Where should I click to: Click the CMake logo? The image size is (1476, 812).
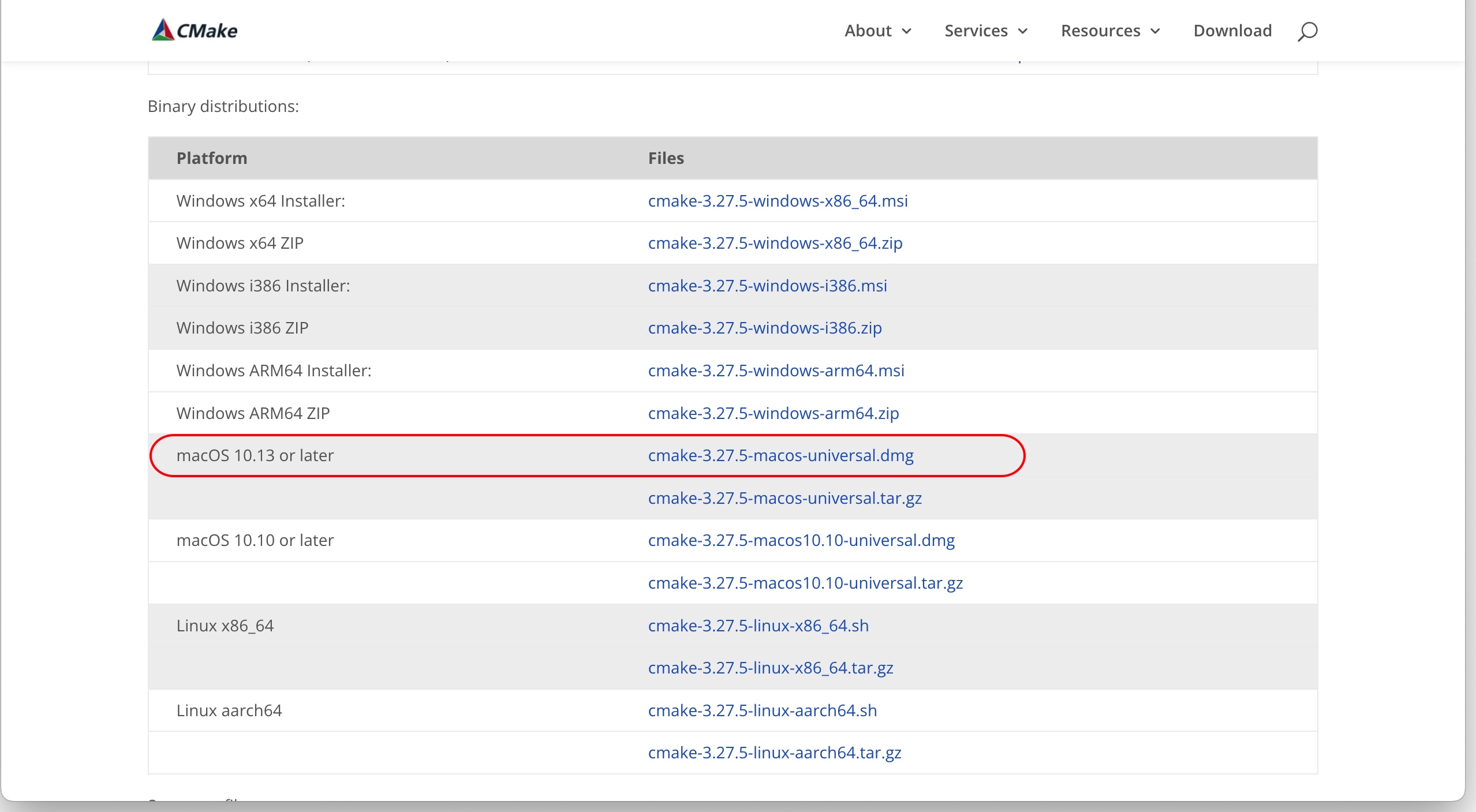[x=195, y=30]
